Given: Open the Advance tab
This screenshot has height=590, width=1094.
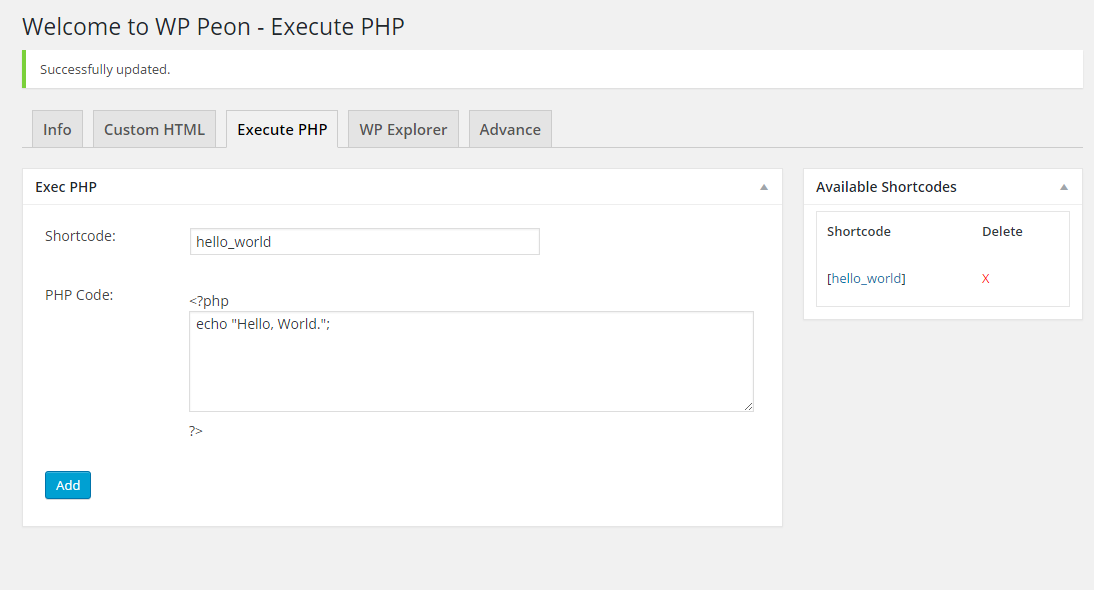Looking at the screenshot, I should click(510, 129).
